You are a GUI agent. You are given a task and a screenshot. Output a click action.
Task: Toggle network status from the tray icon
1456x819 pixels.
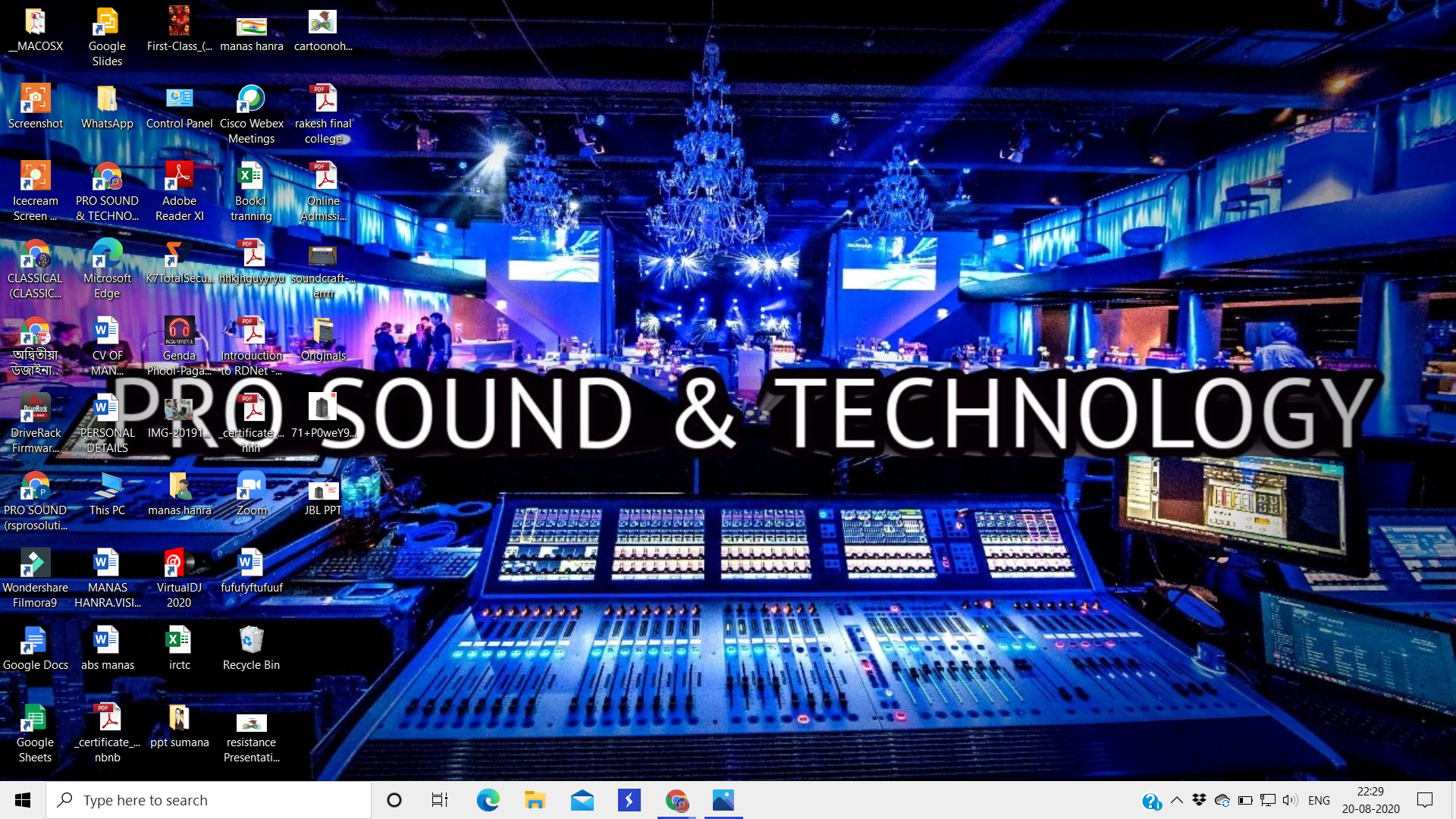click(1267, 799)
